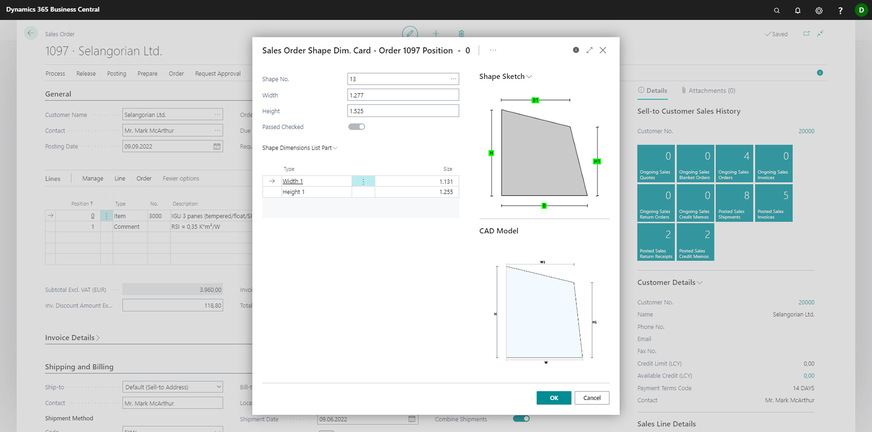
Task: Open settings gear in top bar
Action: pyautogui.click(x=818, y=9)
